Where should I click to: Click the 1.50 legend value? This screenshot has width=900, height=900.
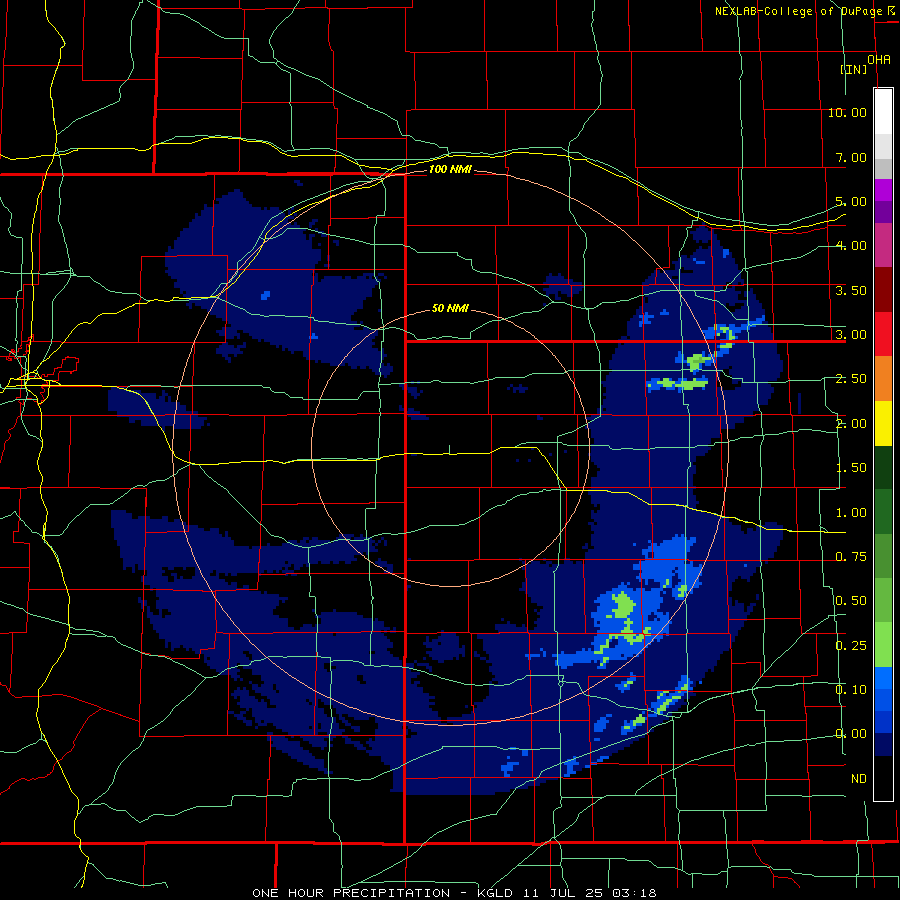851,468
